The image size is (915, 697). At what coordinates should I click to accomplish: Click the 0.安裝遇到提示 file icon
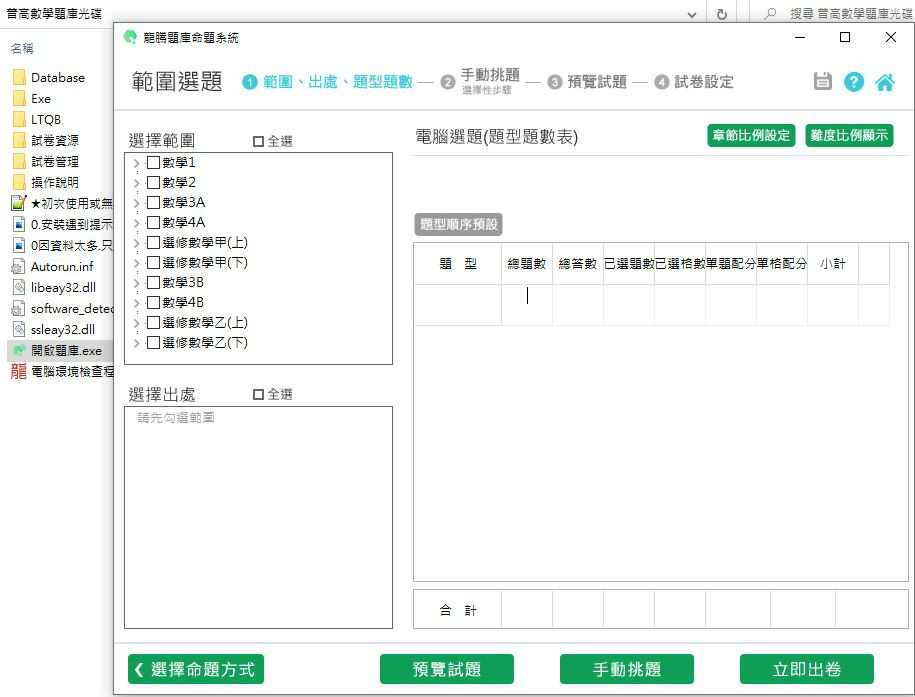tap(19, 224)
